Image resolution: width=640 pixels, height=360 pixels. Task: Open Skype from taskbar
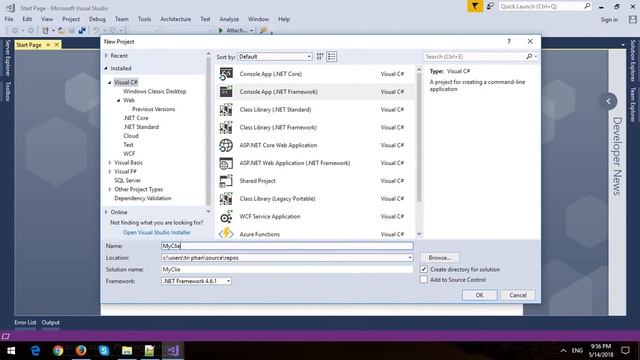(x=104, y=351)
